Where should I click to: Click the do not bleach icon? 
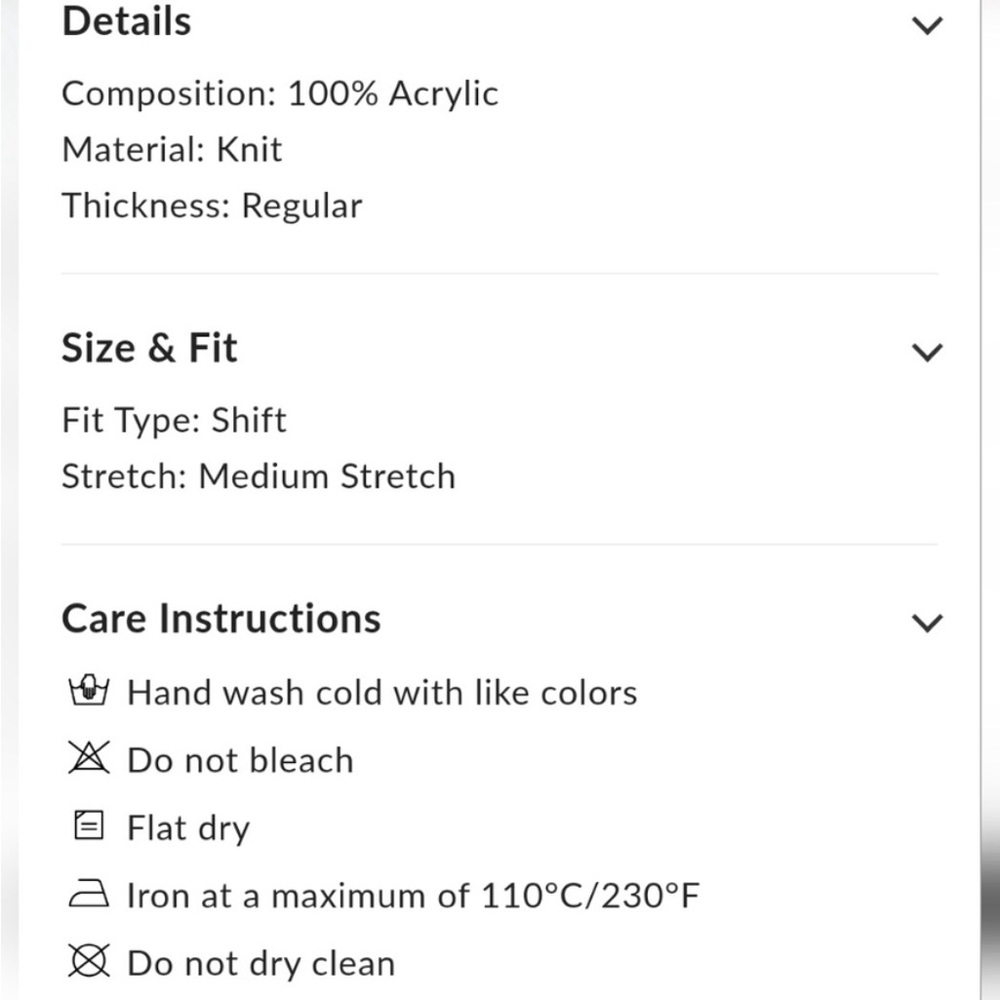pos(88,759)
